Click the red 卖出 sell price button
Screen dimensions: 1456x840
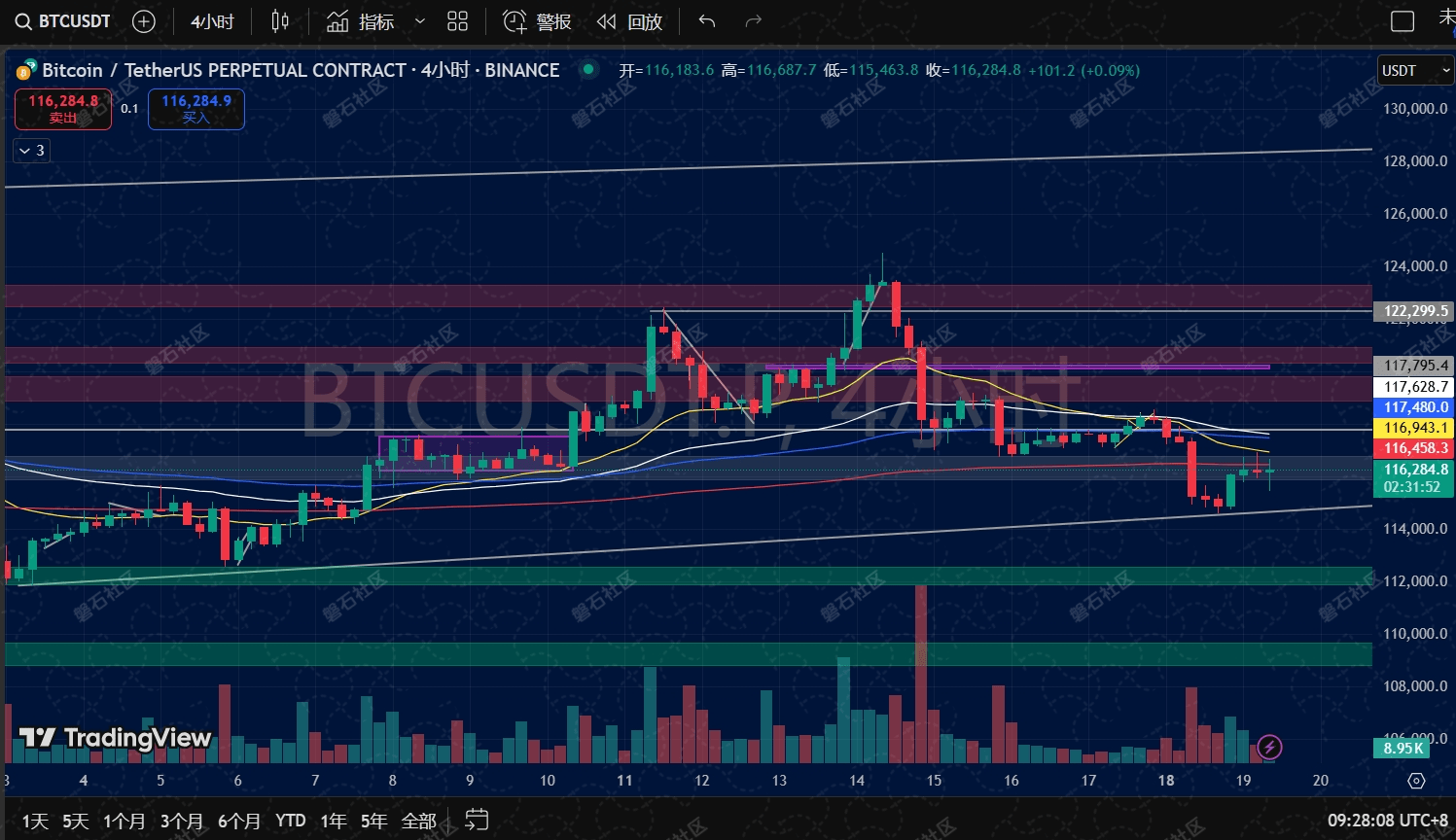(x=63, y=109)
